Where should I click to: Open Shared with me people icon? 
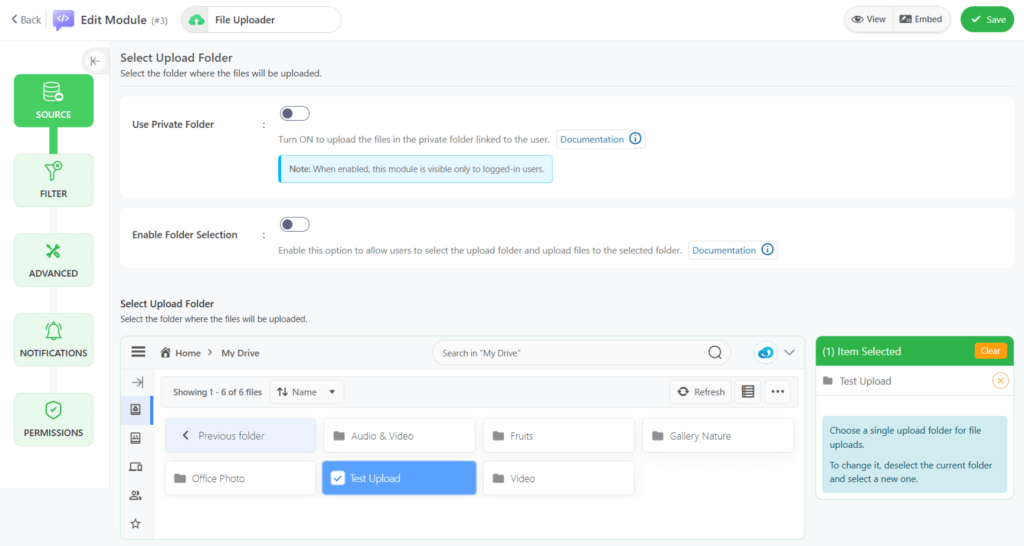136,495
